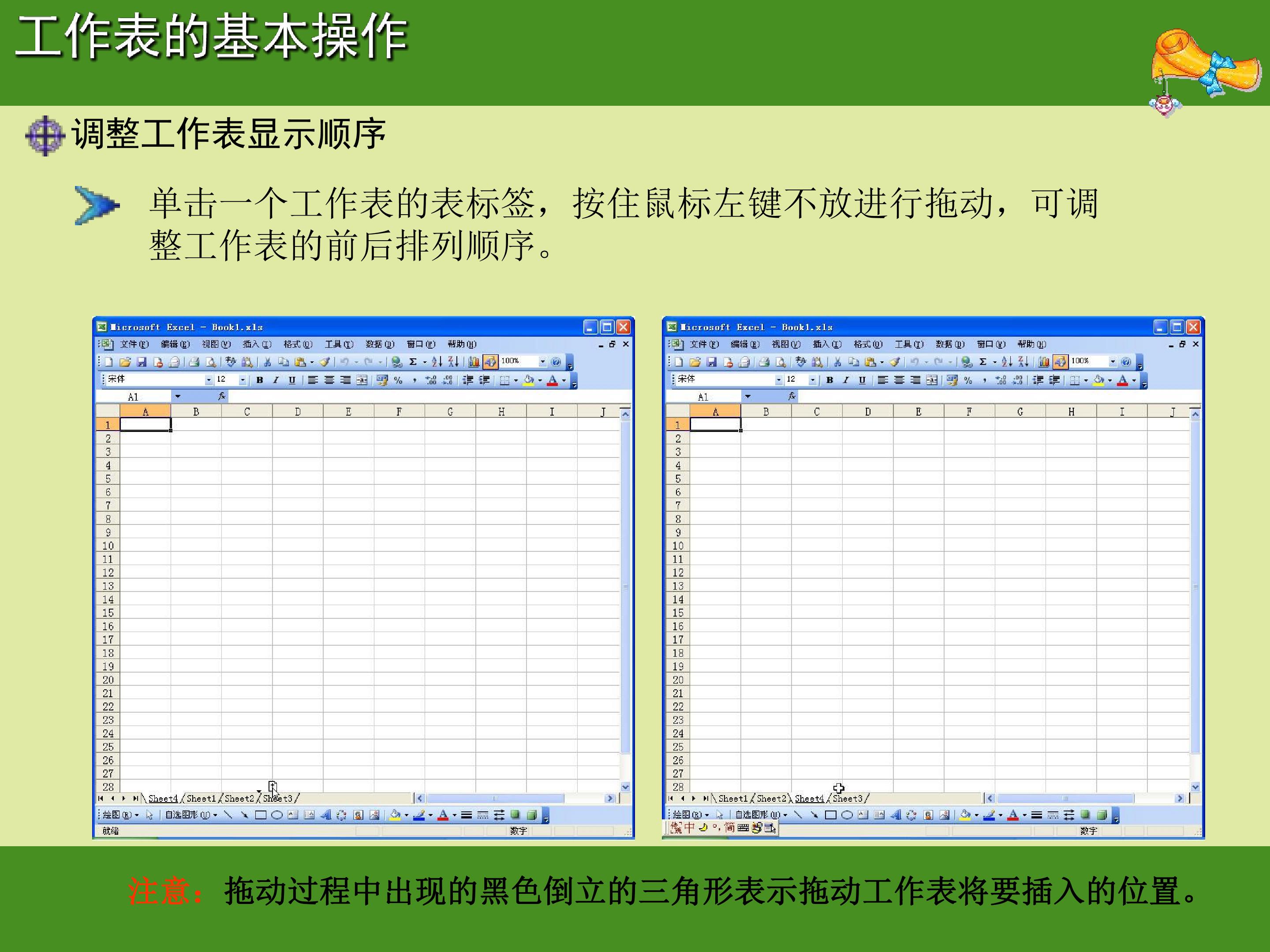The image size is (1270, 952).
Task: Click the Insert Function fx icon in left window
Action: pos(222,397)
